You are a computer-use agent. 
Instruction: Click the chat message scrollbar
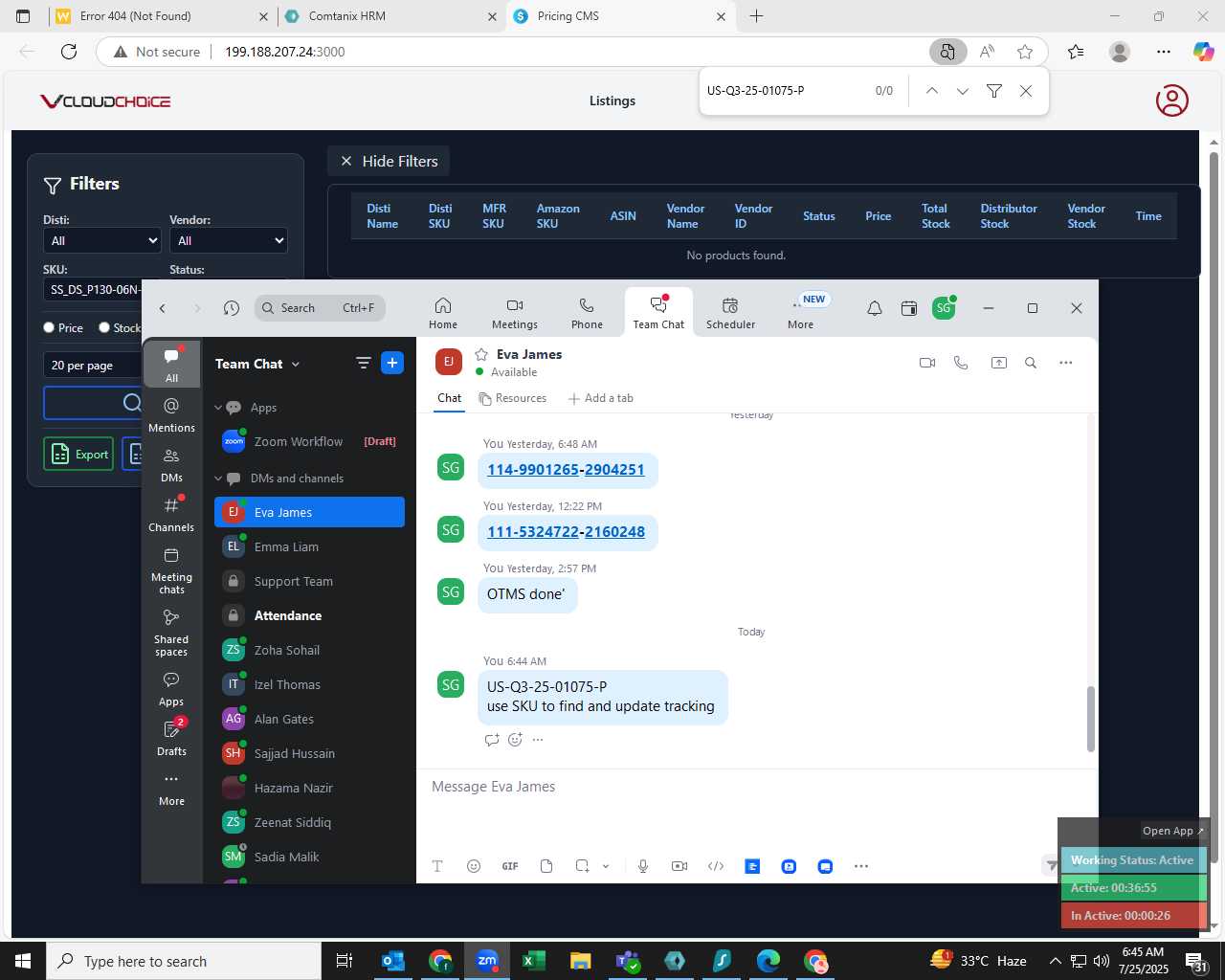pos(1090,719)
